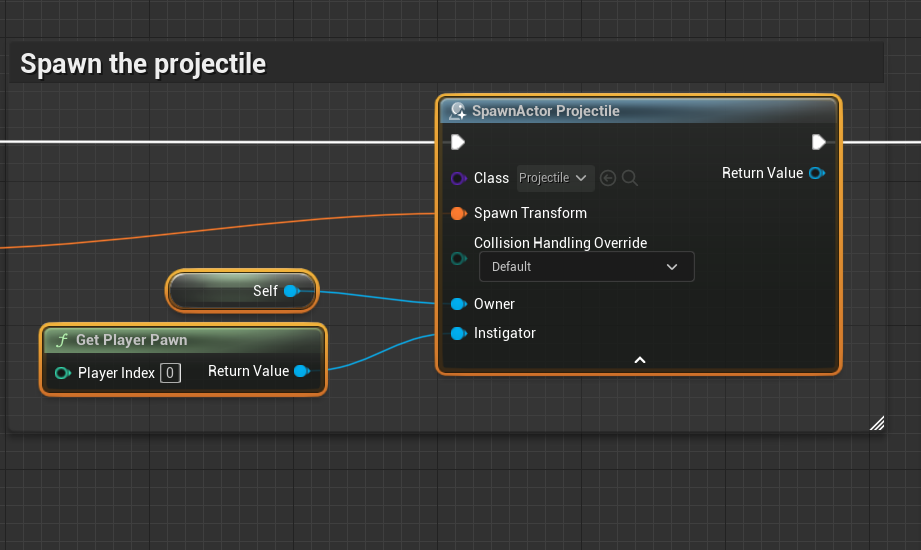The width and height of the screenshot is (921, 550).
Task: Expand SpawnActor node advanced pins arrow
Action: pos(640,360)
